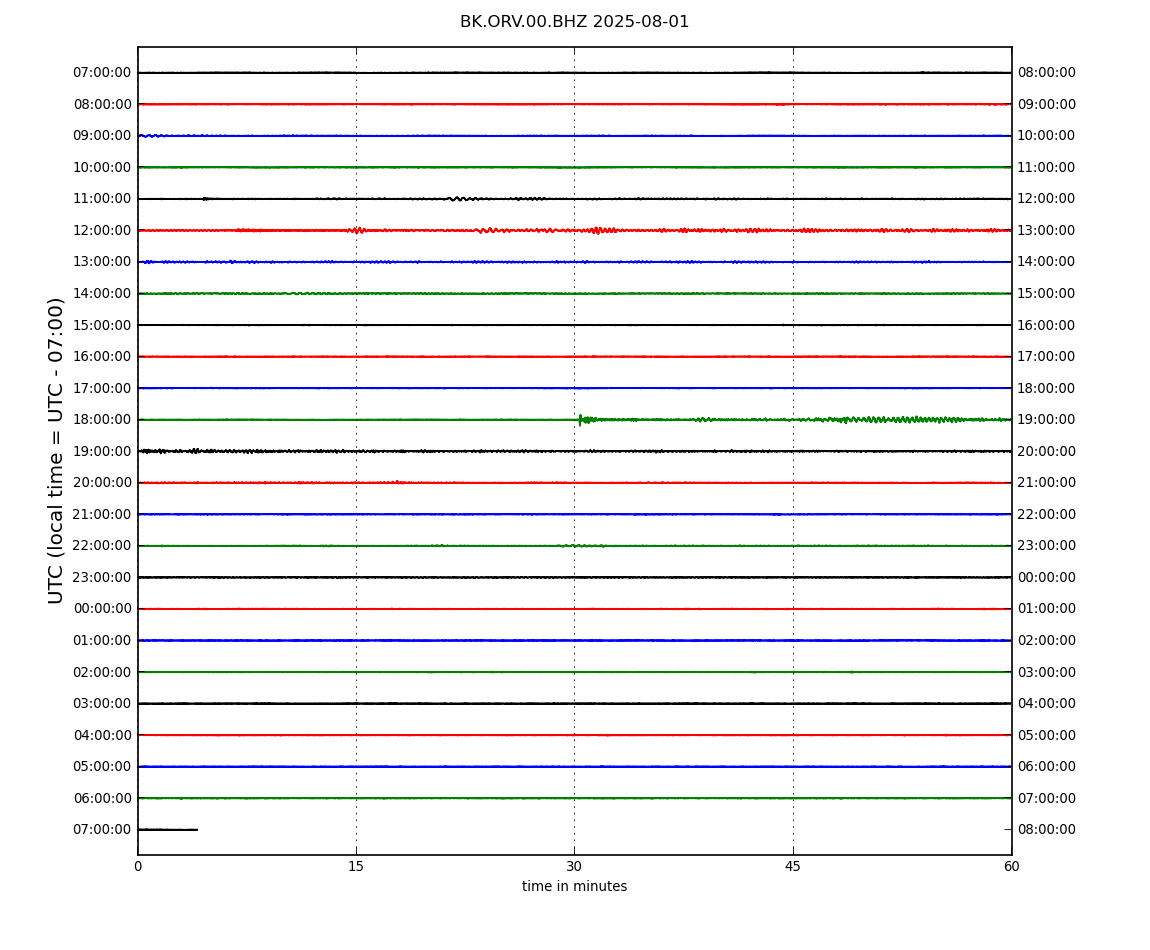Click the left-axis UTC label 03:00:00
This screenshot has width=1150, height=950.
pos(102,704)
